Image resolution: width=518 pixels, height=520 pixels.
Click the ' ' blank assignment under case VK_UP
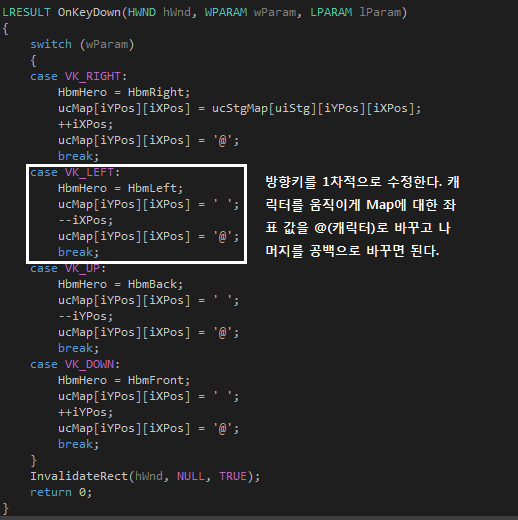click(148, 300)
